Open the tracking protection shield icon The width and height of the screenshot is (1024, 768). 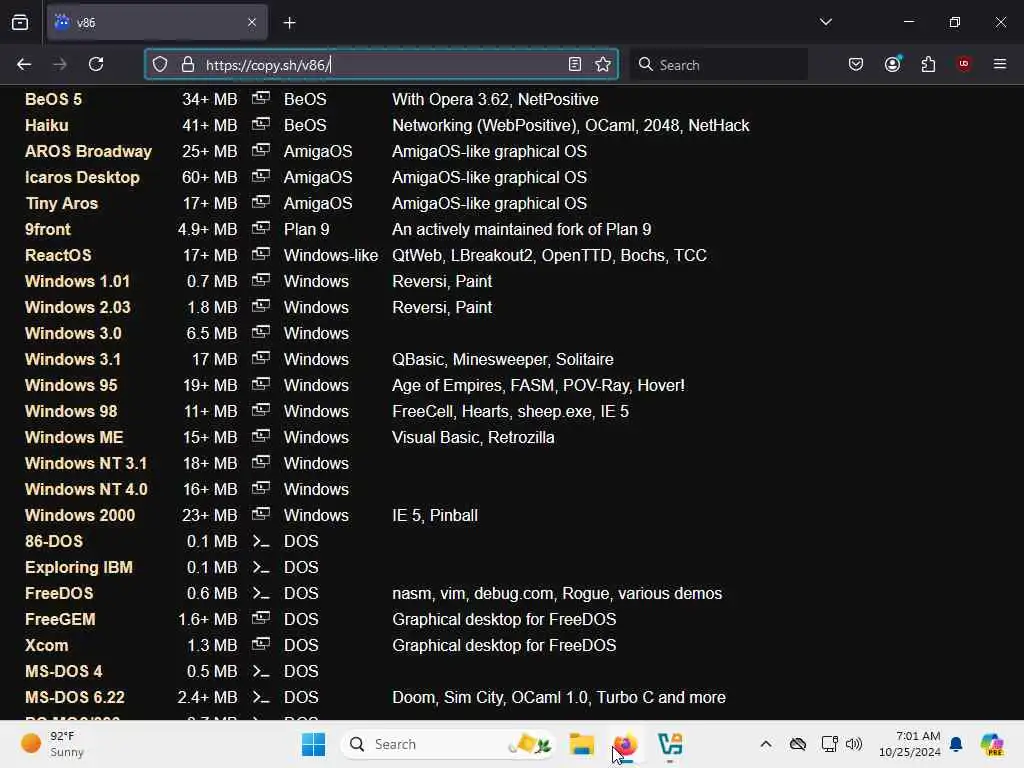point(160,64)
